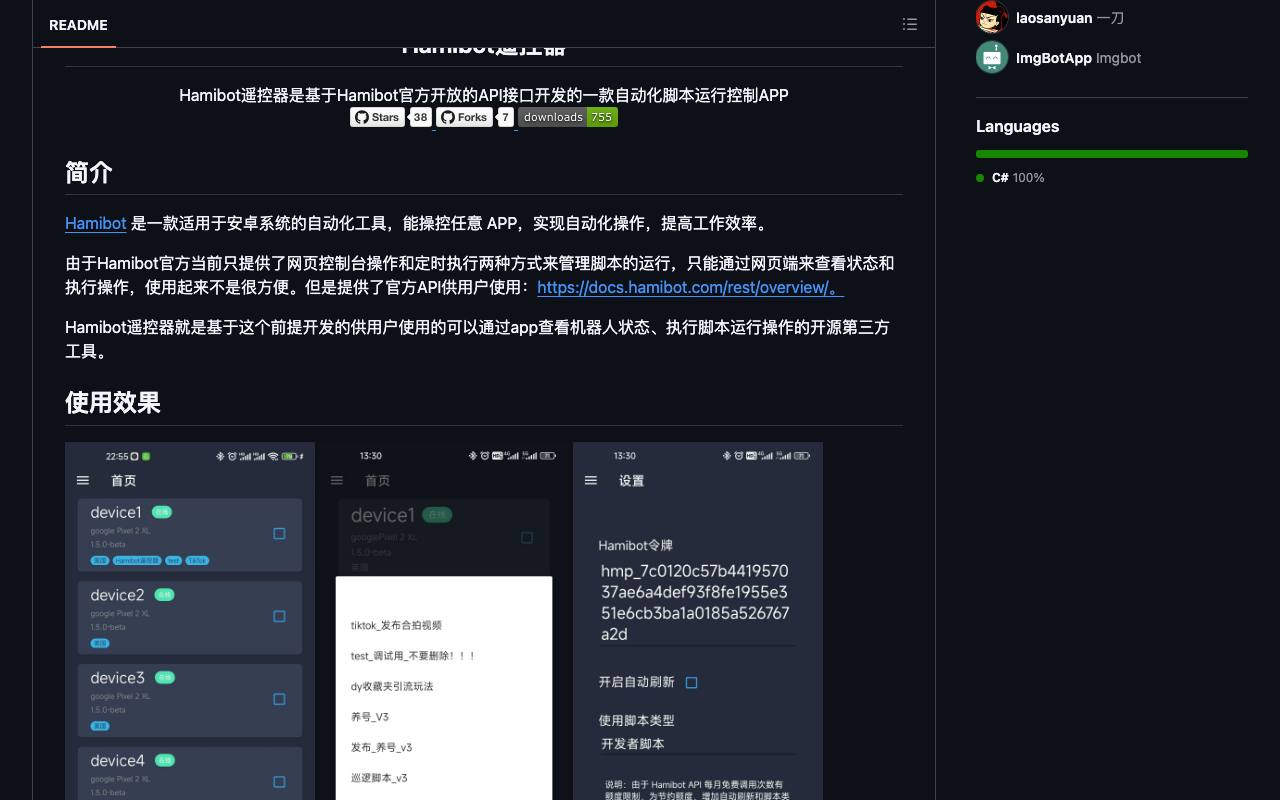Click the centered Hamibot遥控器 description line
This screenshot has width=1280, height=800.
(484, 95)
